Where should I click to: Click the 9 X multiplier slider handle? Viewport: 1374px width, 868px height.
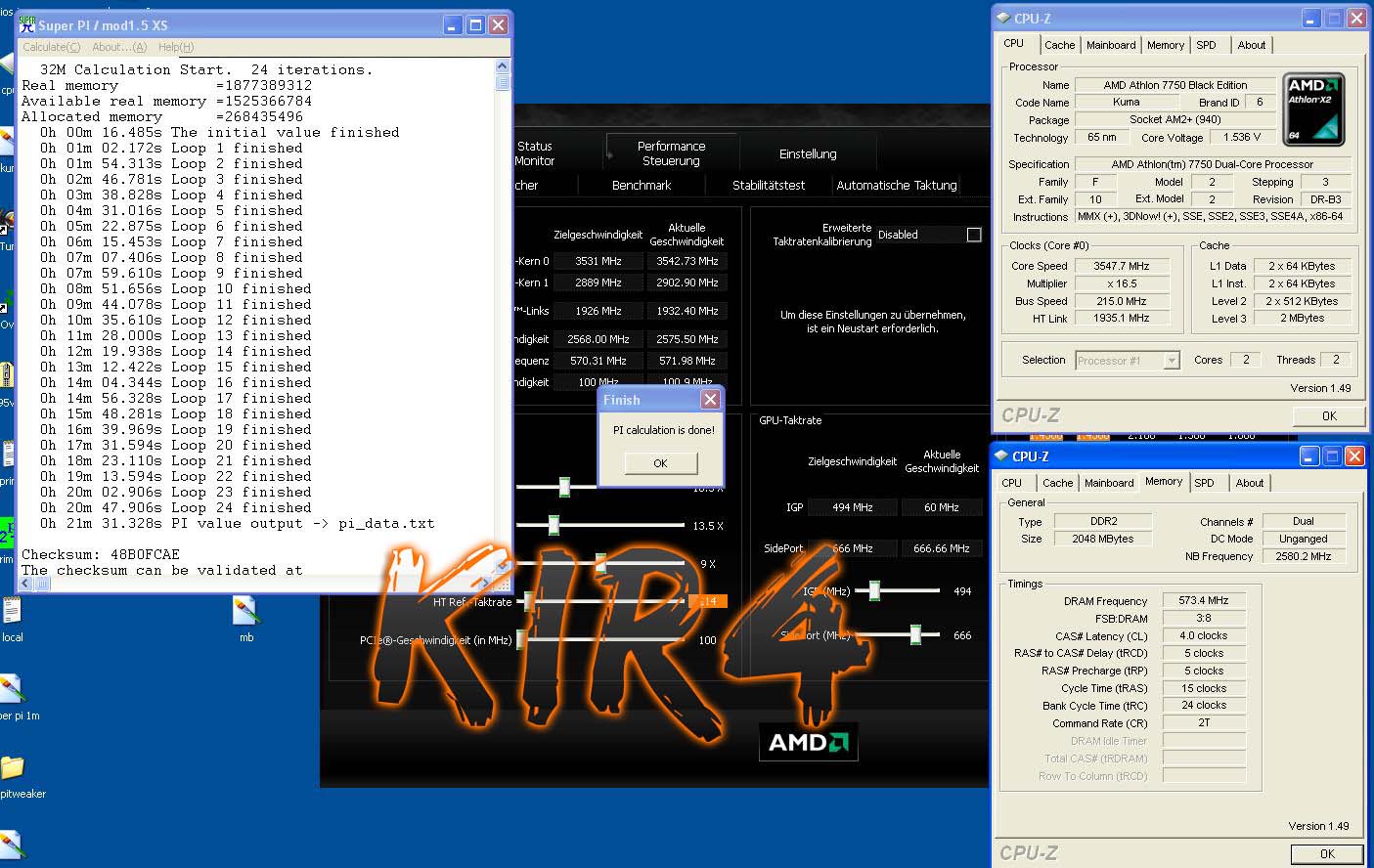600,563
